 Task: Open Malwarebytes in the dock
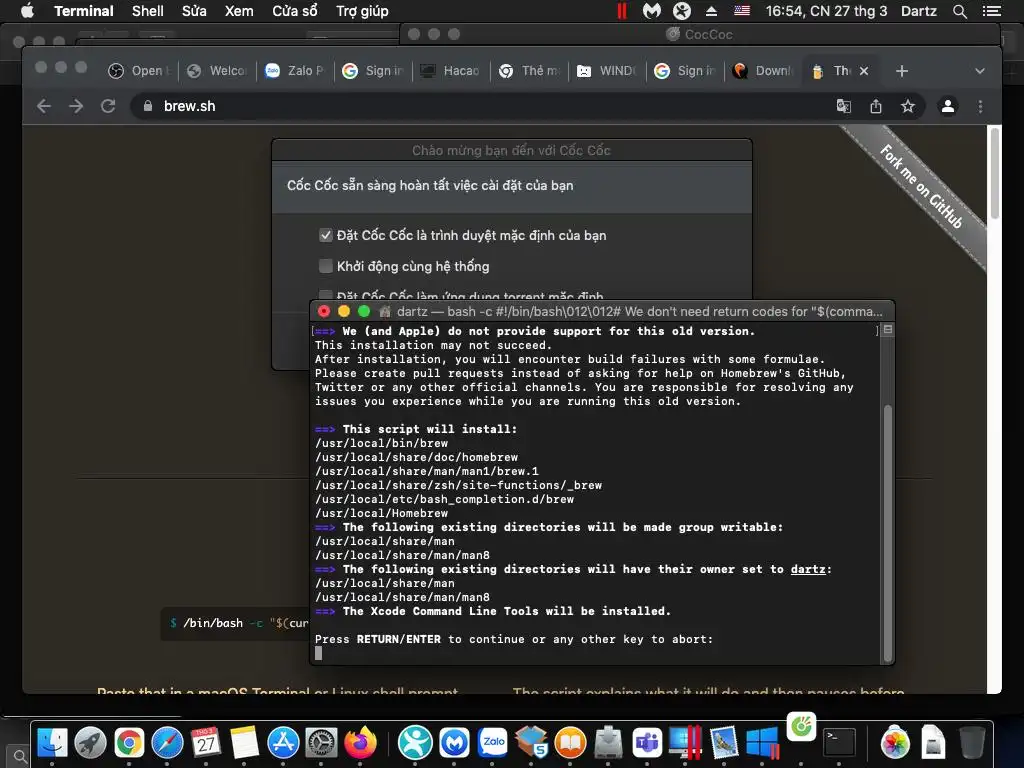pyautogui.click(x=455, y=743)
